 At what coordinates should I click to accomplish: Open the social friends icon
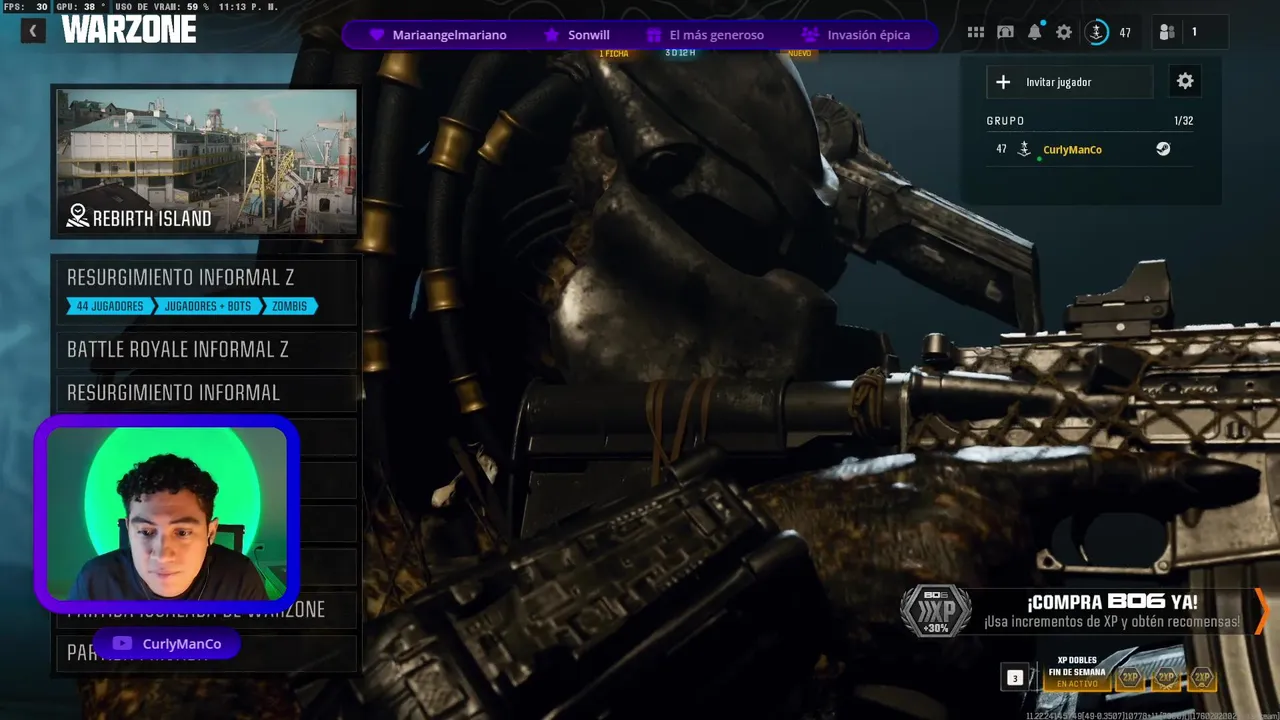[x=1167, y=32]
